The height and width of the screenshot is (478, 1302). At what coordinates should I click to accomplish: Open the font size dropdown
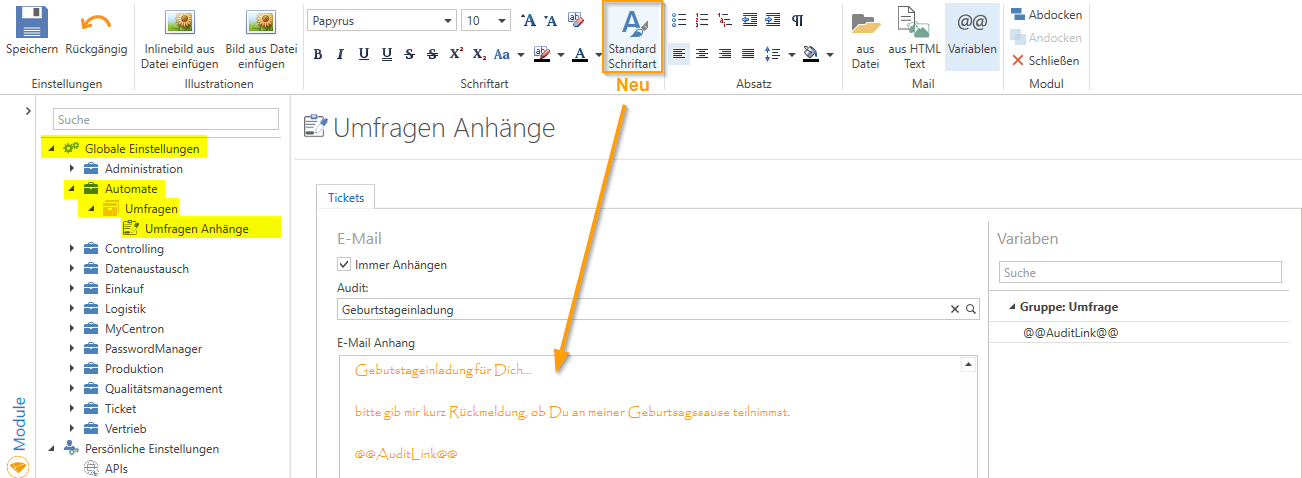(x=502, y=21)
